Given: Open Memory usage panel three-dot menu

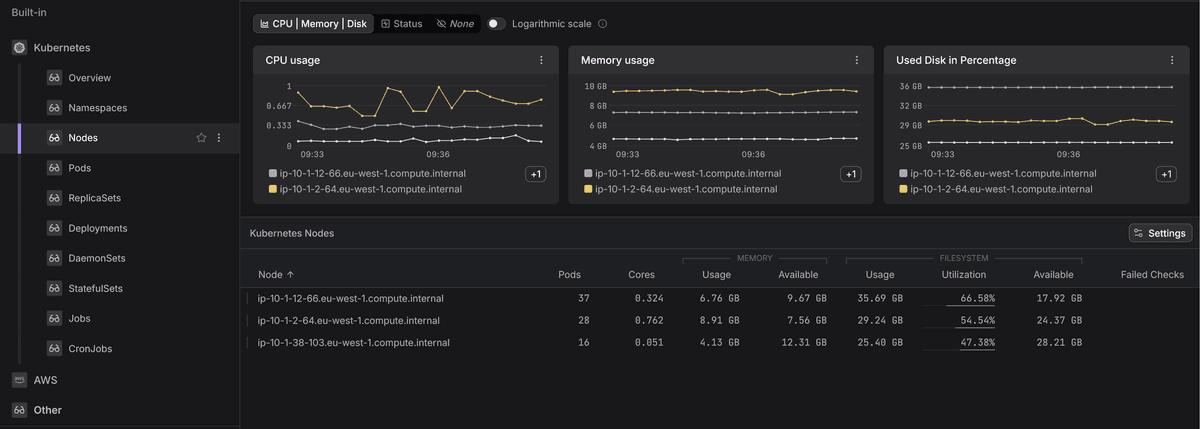Looking at the screenshot, I should click(x=857, y=60).
